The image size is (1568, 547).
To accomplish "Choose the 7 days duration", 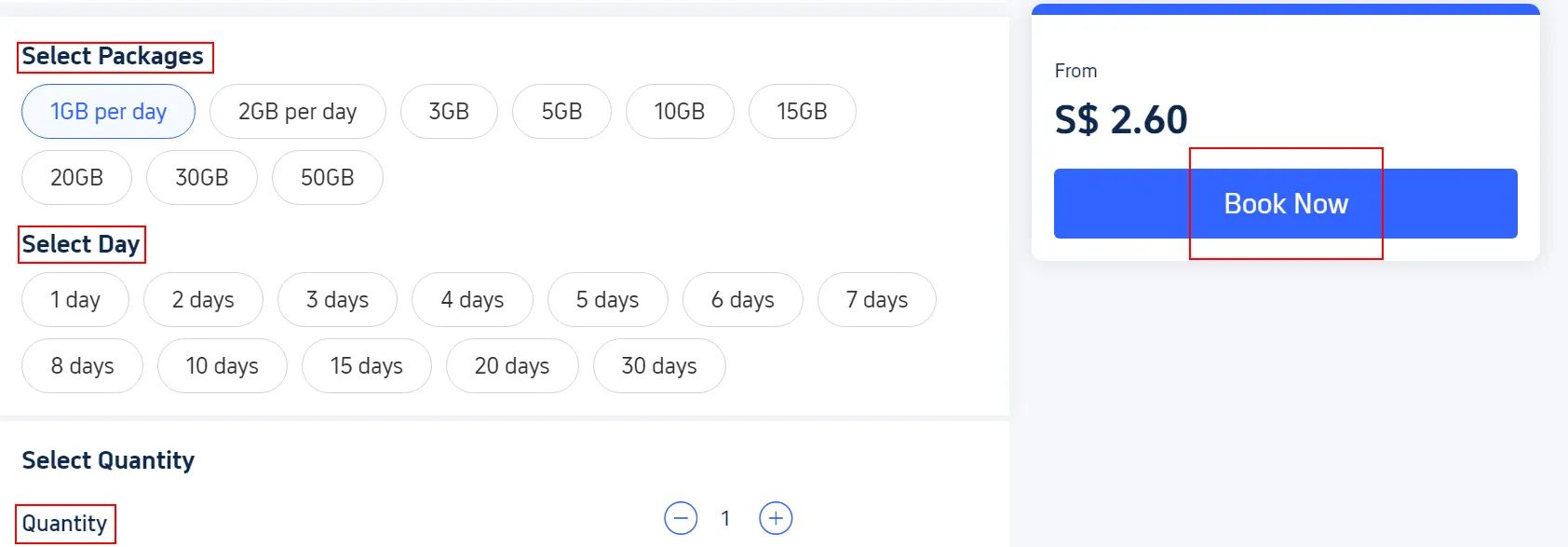I will (876, 299).
